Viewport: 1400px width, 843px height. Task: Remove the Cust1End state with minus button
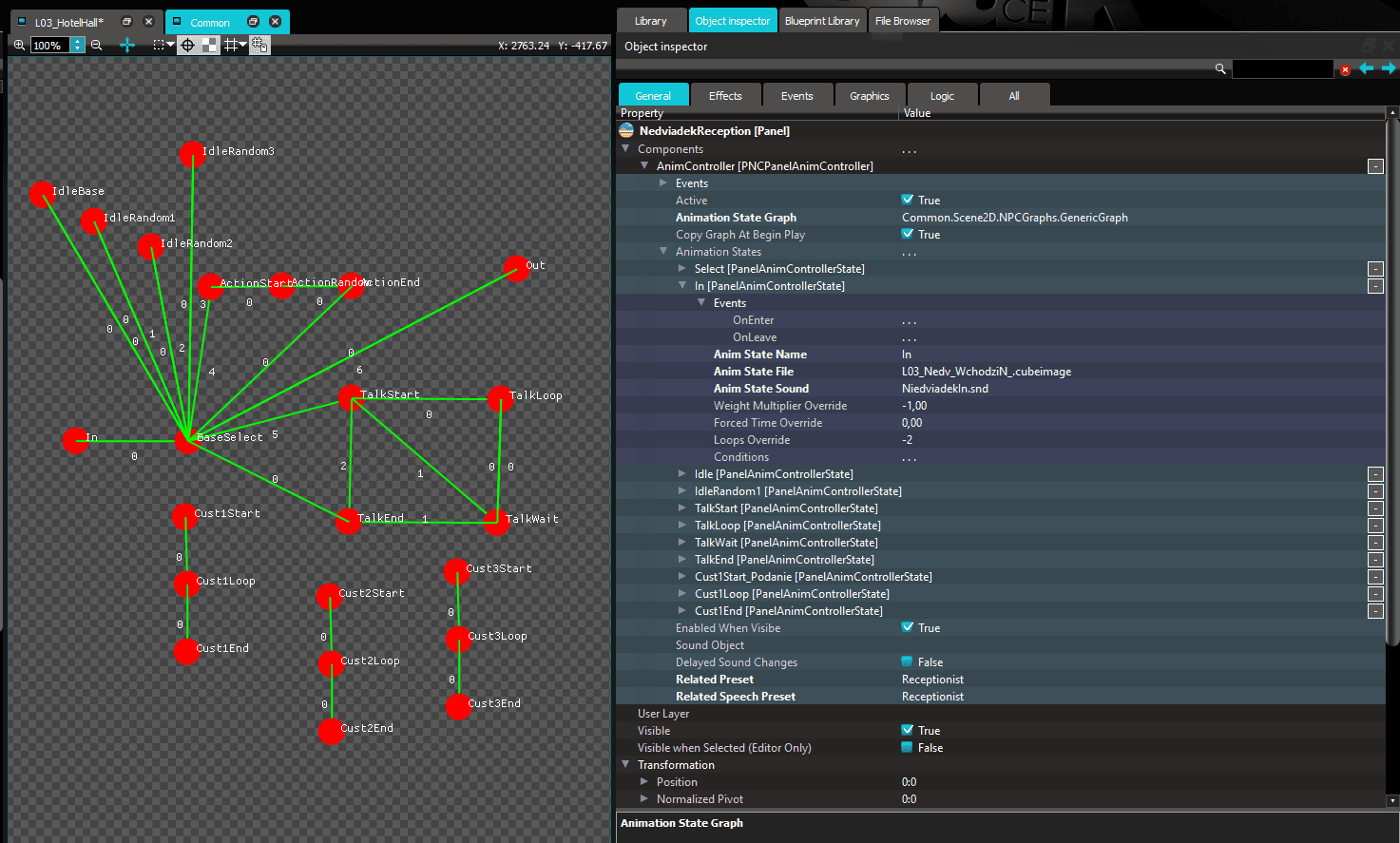pos(1375,611)
